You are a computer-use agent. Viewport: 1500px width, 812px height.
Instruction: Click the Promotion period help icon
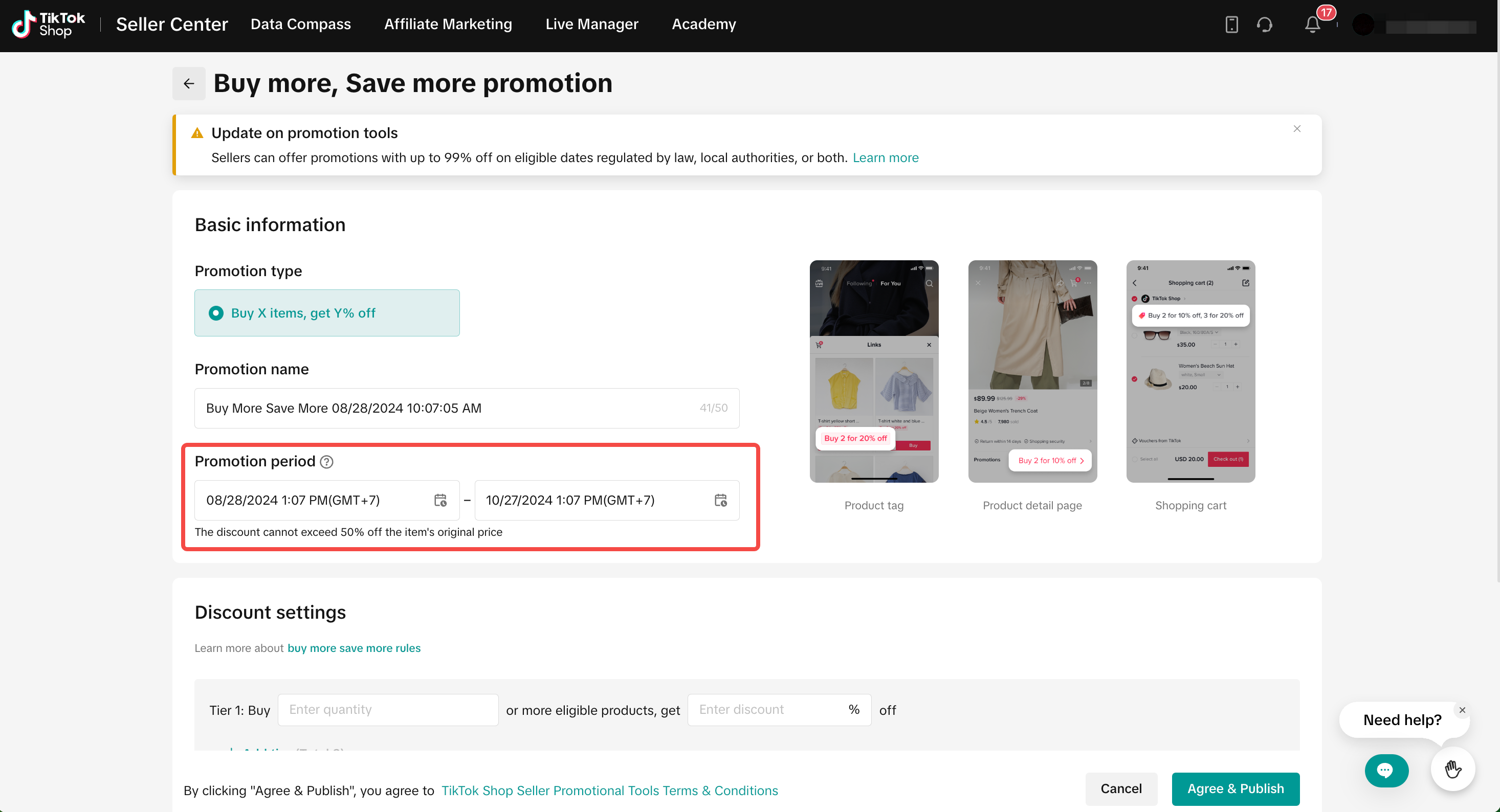327,462
